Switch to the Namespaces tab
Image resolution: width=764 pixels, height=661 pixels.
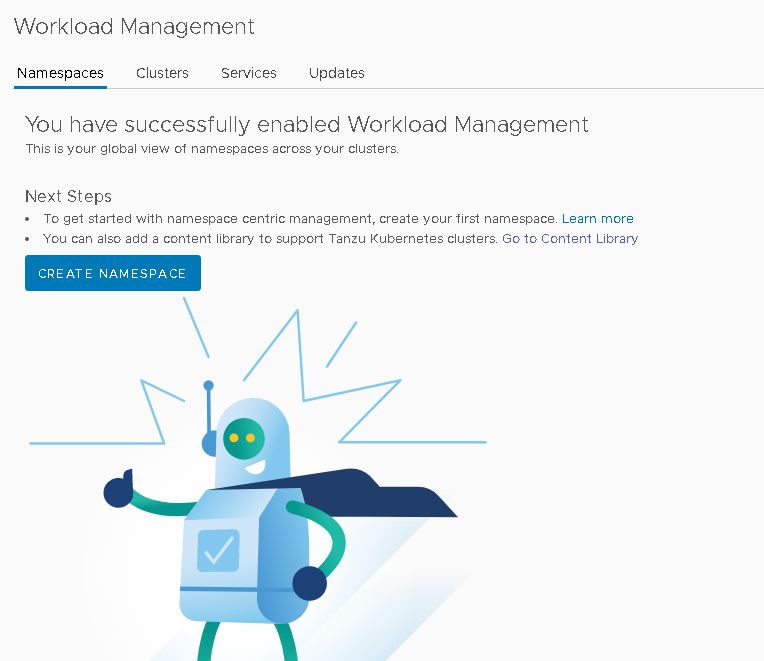[x=60, y=73]
